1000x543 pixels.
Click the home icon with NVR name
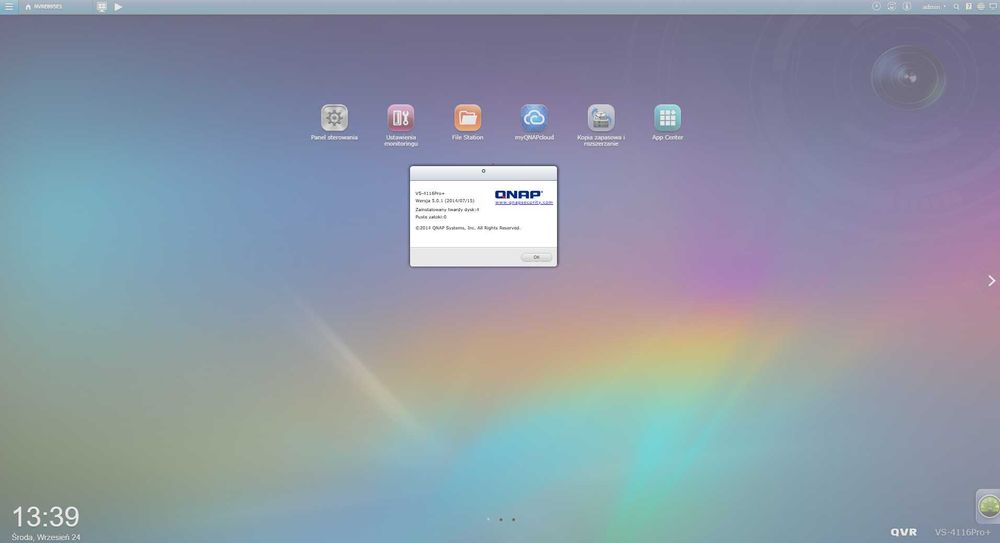click(x=43, y=6)
